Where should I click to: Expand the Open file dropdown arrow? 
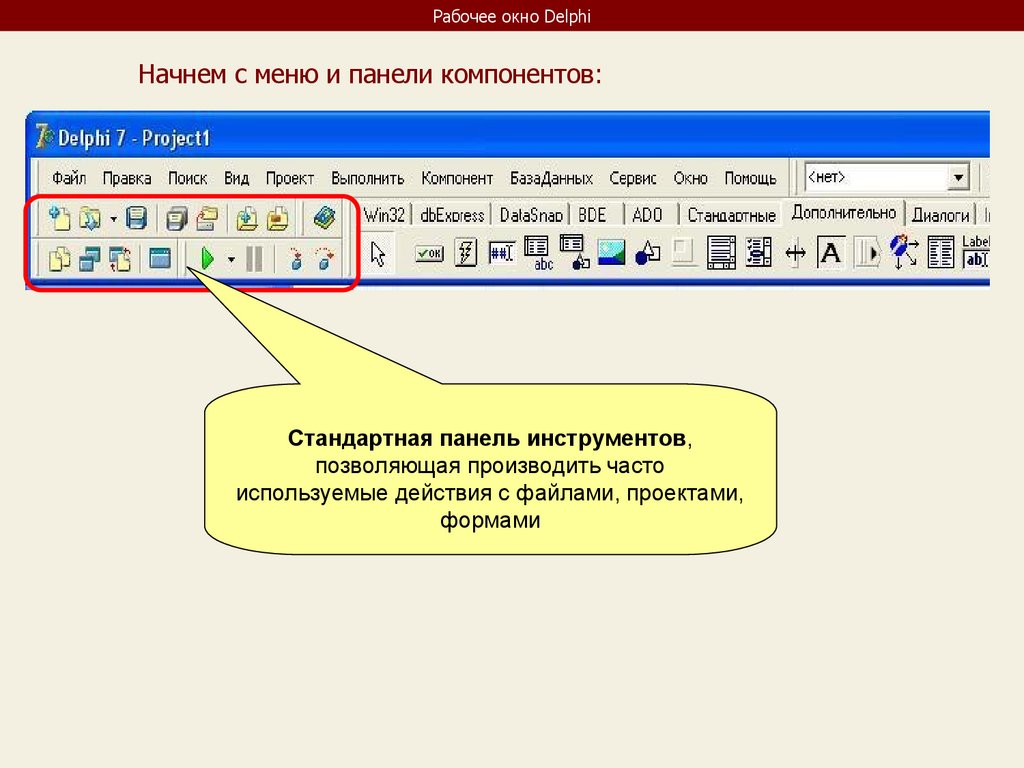pyautogui.click(x=113, y=219)
